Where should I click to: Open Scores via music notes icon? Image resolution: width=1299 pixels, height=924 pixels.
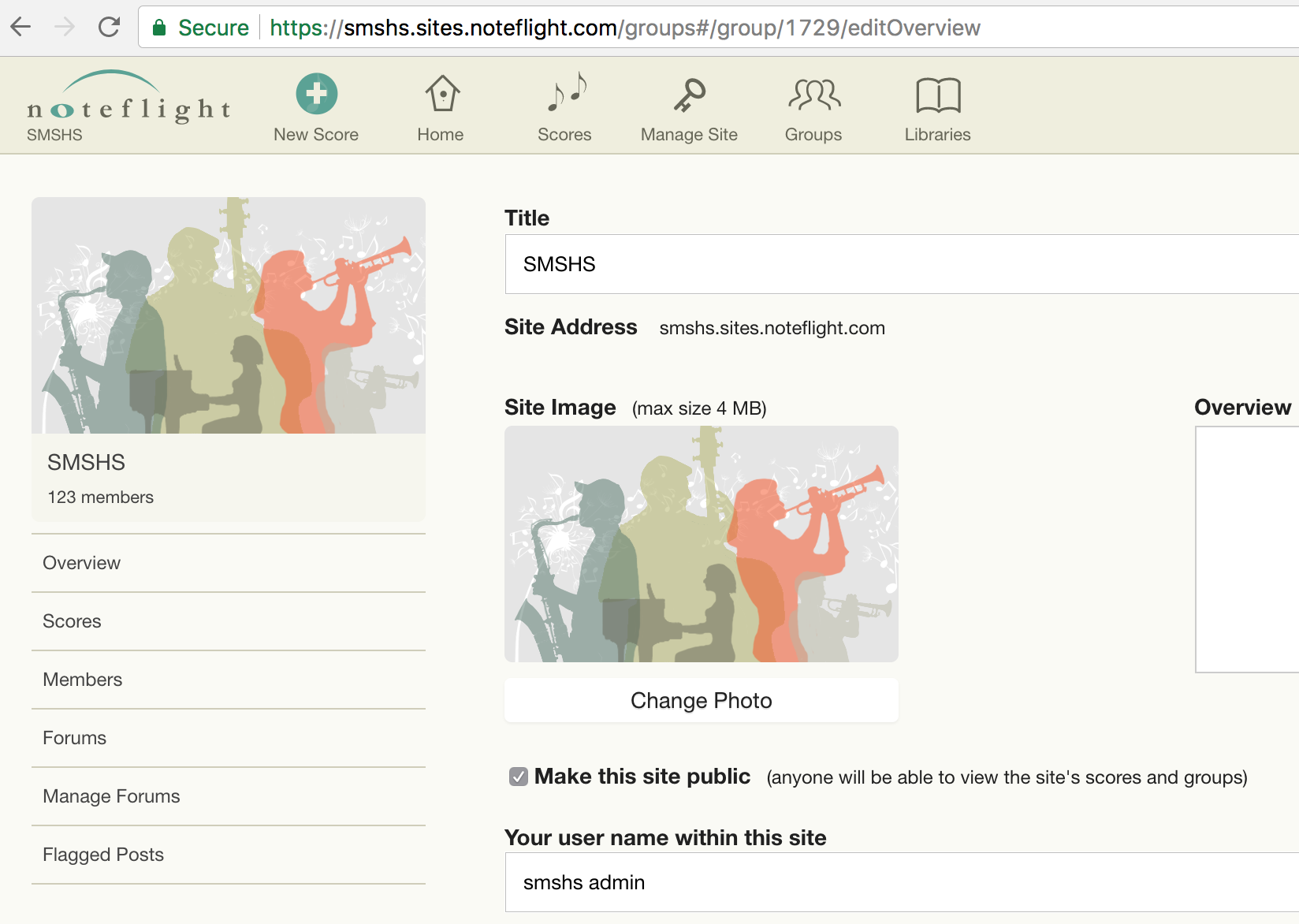(x=565, y=94)
